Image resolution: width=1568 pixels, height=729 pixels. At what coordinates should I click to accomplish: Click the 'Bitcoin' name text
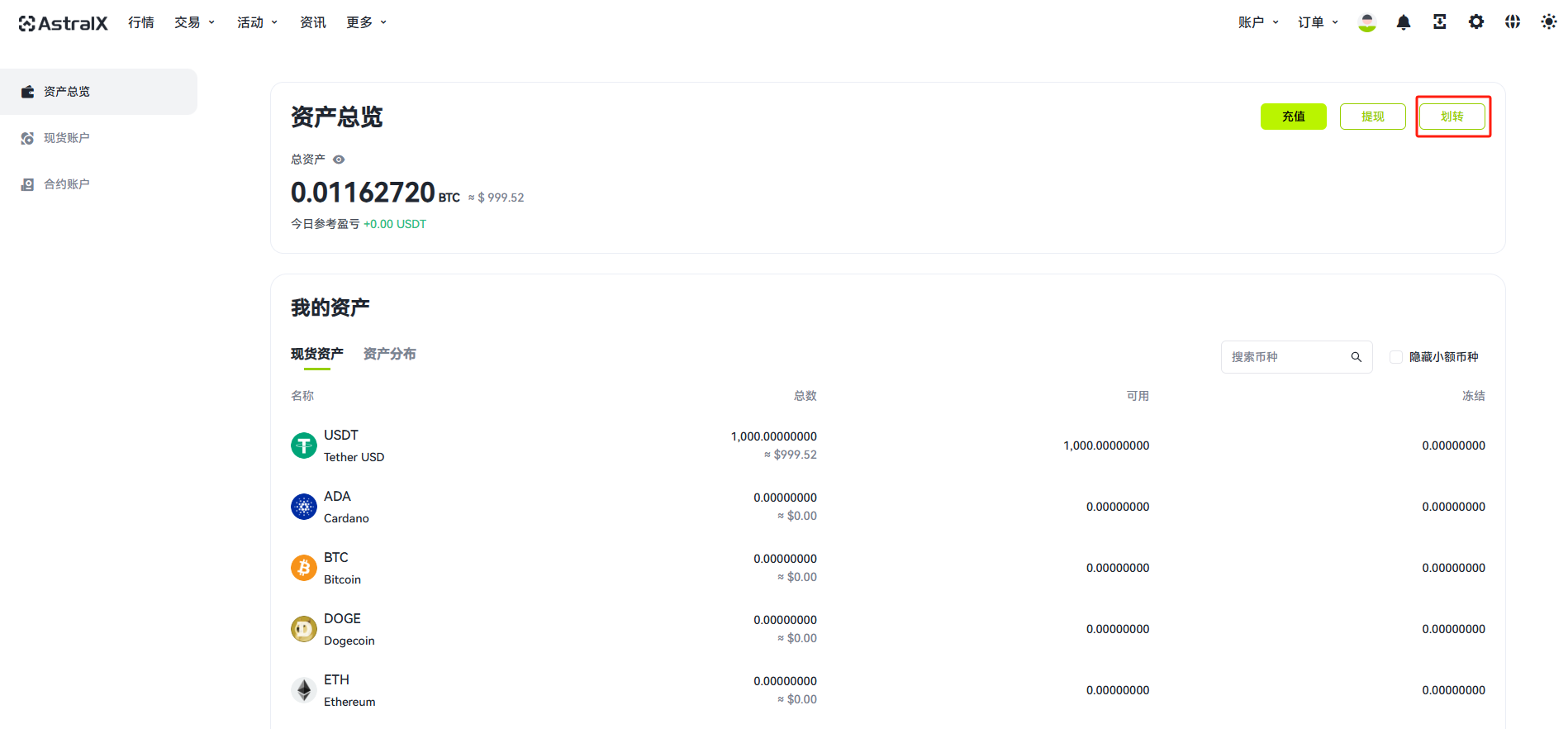pos(342,579)
